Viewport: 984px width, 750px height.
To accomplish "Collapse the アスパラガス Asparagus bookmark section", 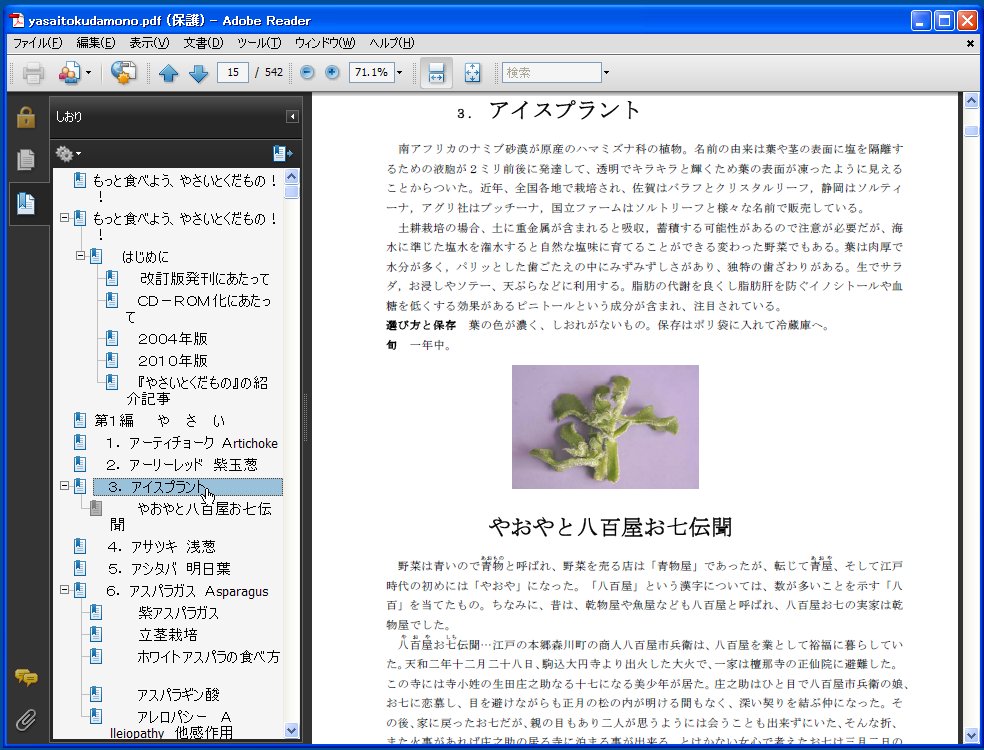I will [65, 591].
